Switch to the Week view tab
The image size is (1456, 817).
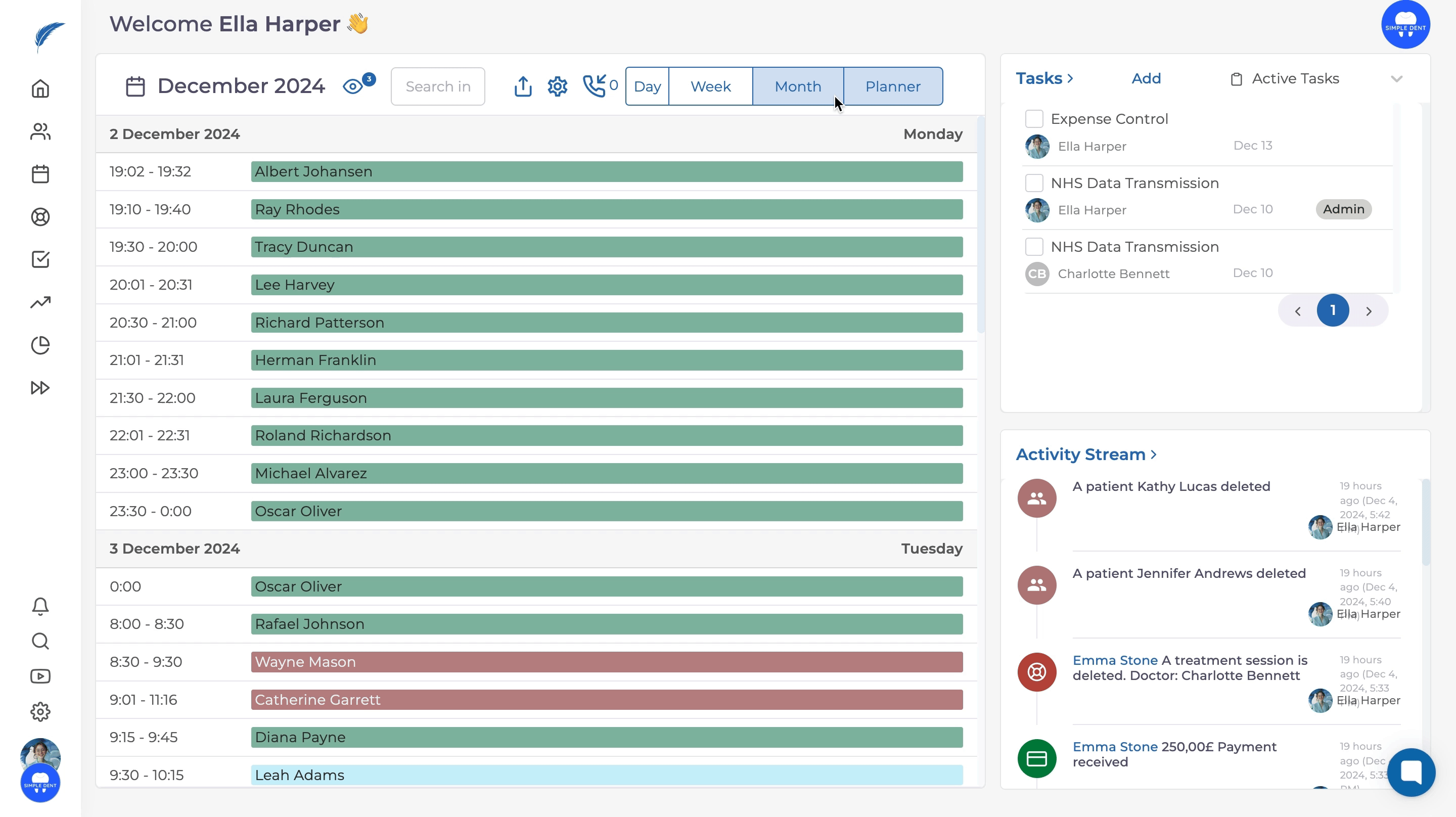click(710, 86)
